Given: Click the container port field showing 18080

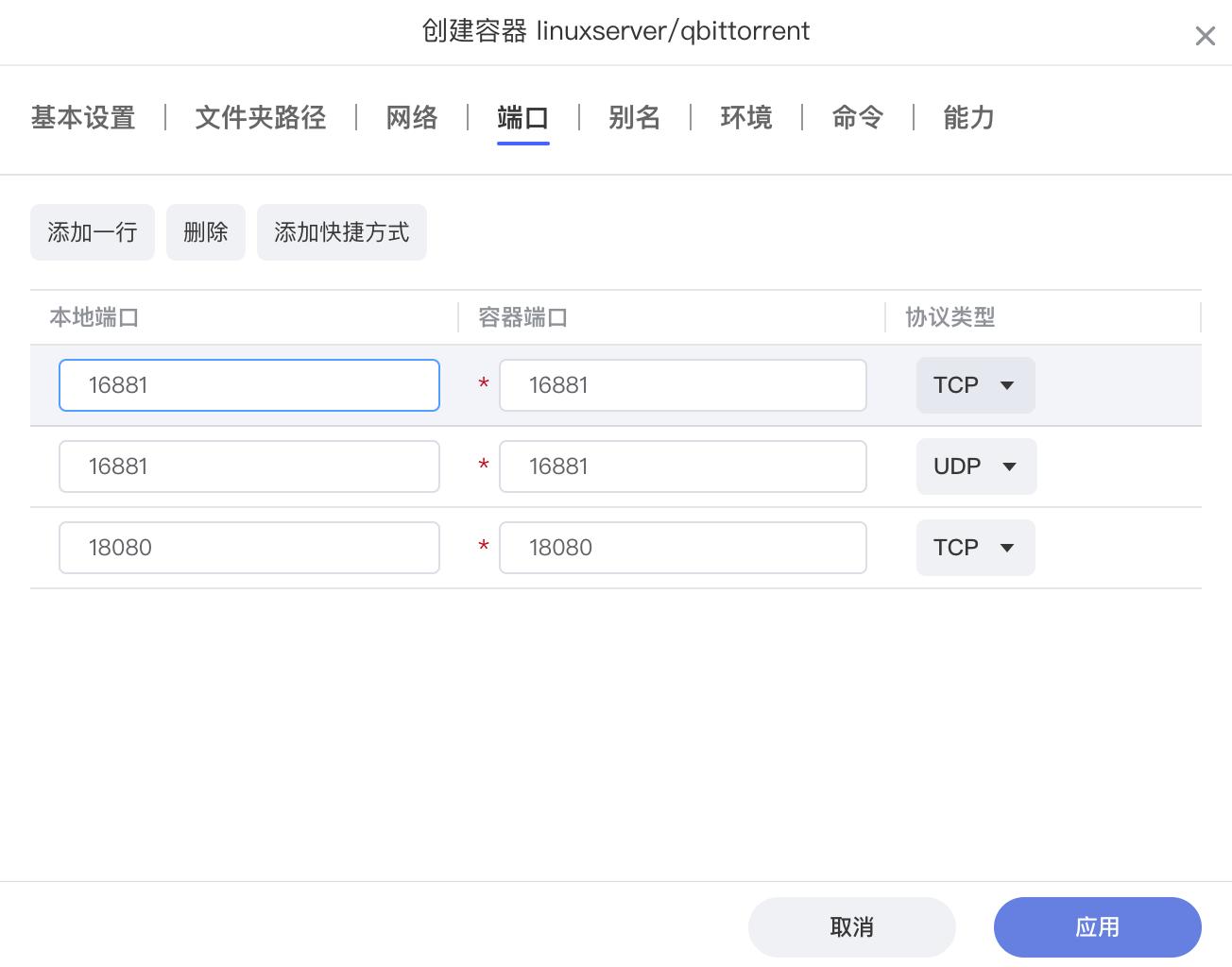Looking at the screenshot, I should click(x=682, y=548).
